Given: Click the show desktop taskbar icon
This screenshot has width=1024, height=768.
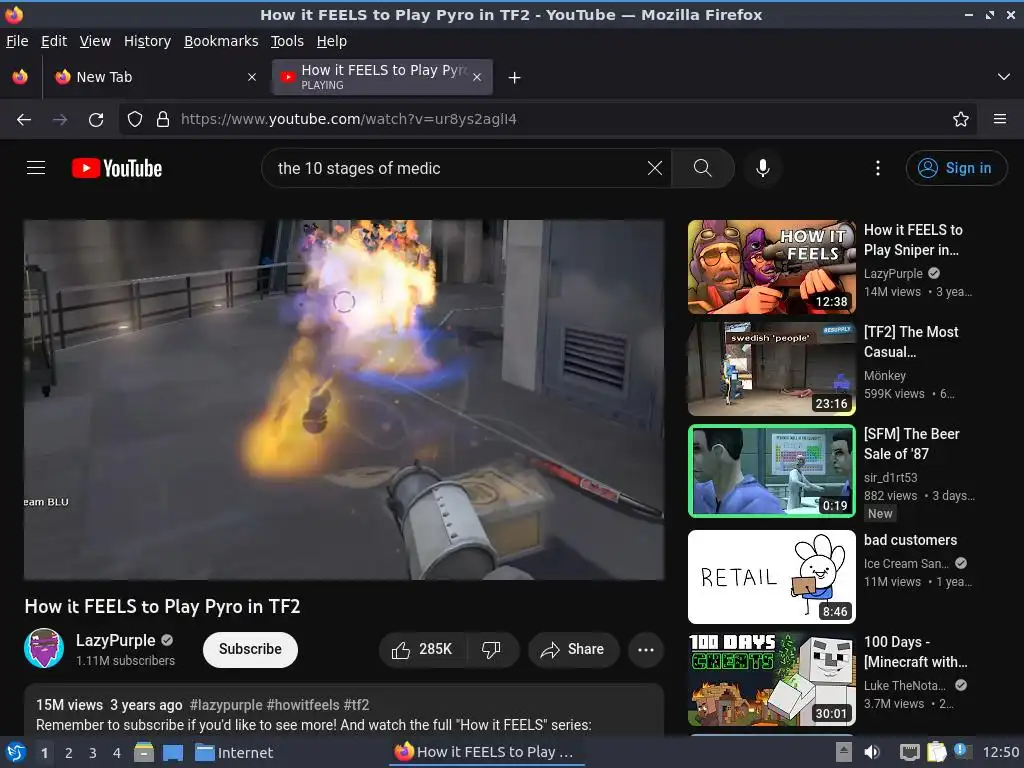Looking at the screenshot, I should [x=173, y=753].
